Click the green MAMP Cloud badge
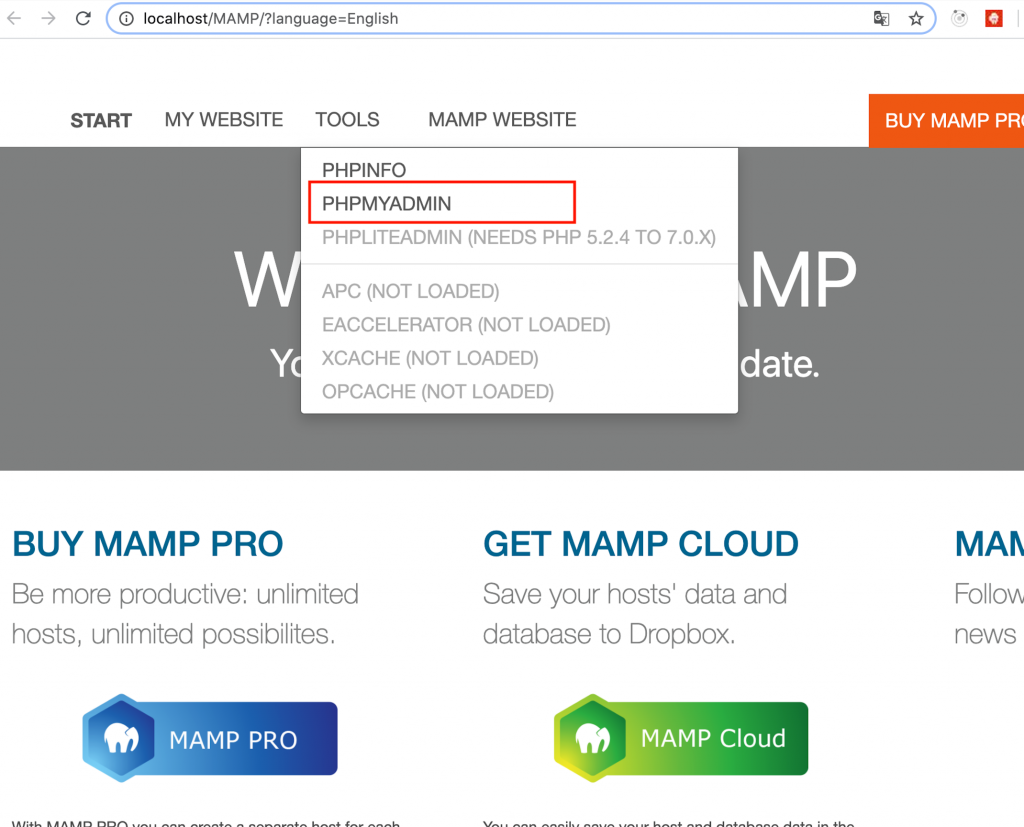 [x=681, y=738]
